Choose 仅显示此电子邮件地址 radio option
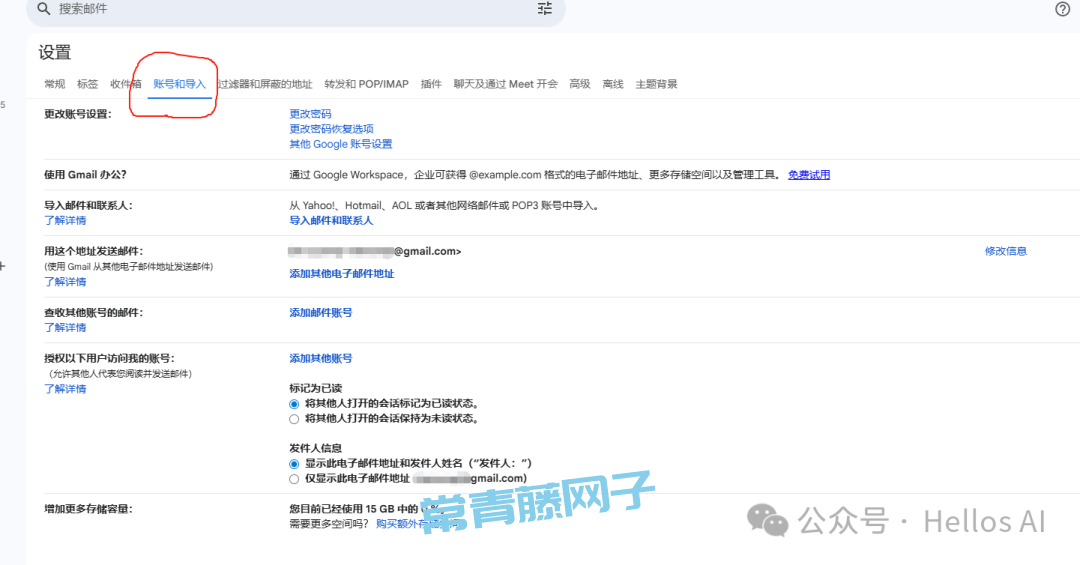Viewport: 1080px width, 565px height. point(294,479)
